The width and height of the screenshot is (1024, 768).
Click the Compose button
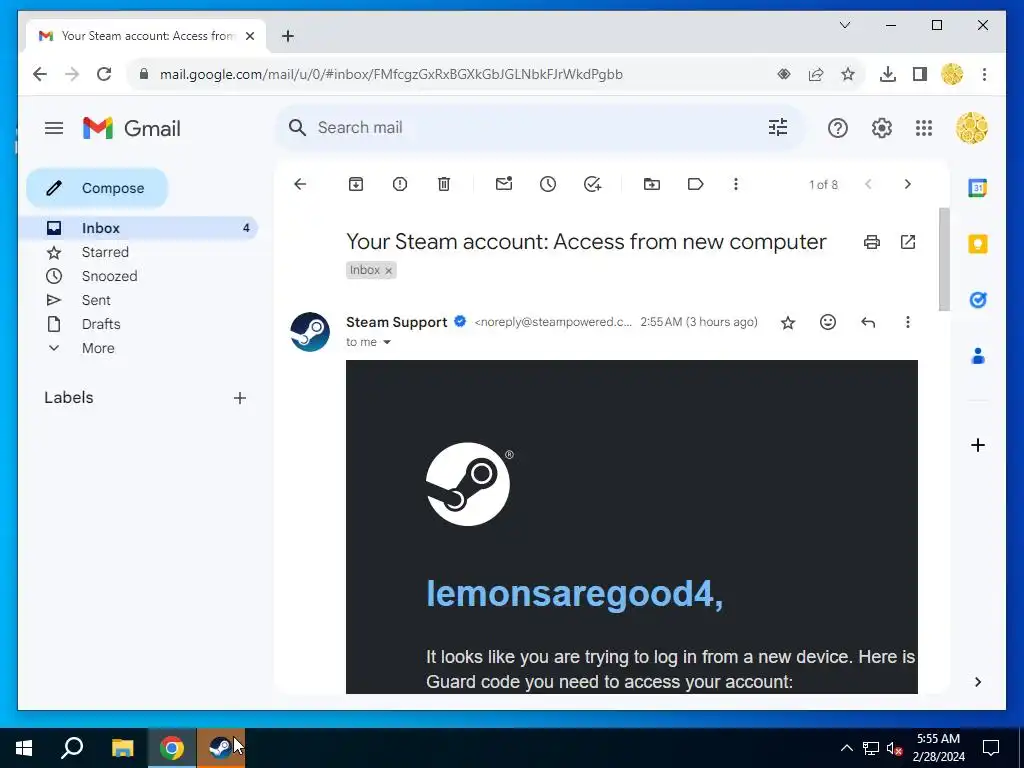(97, 188)
